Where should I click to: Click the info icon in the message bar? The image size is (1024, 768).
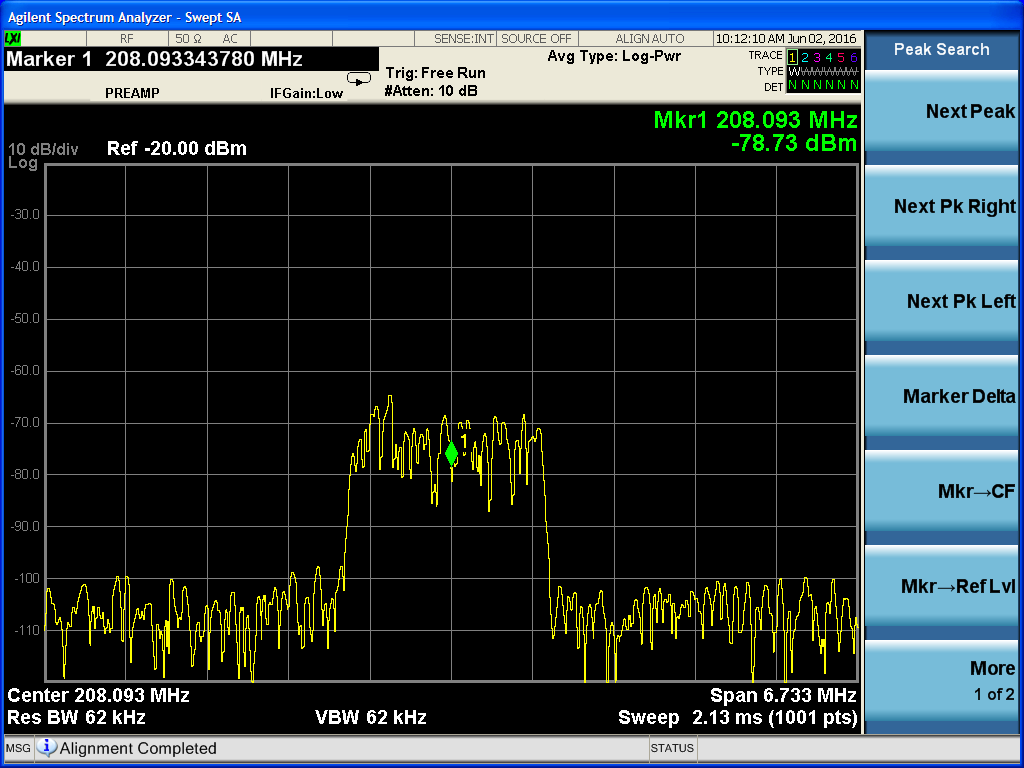pyautogui.click(x=46, y=747)
